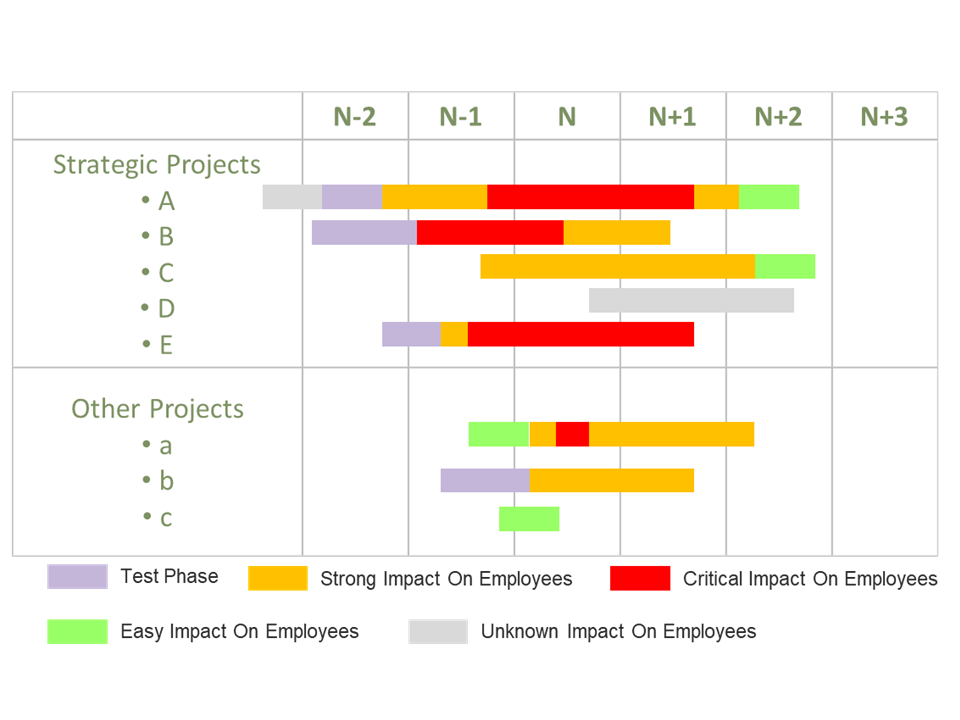Click the purple segment of project E
The image size is (960, 720).
tap(411, 334)
